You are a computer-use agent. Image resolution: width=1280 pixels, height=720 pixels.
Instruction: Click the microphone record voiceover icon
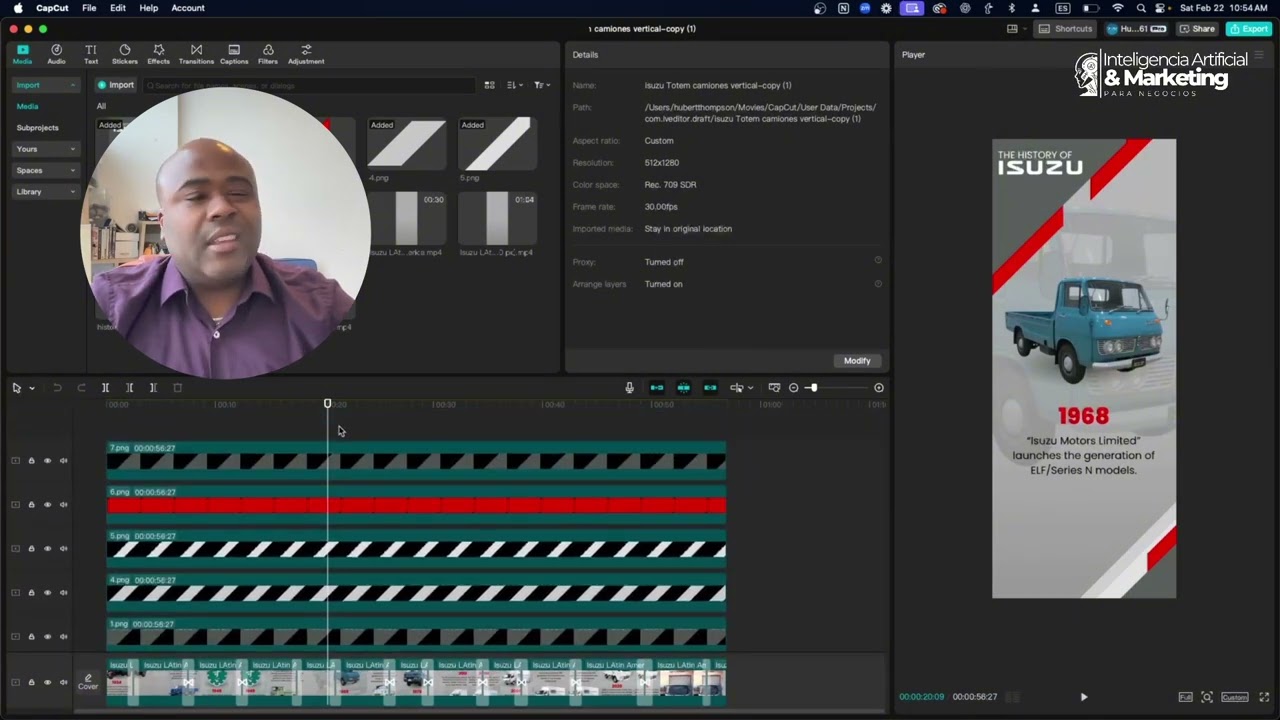[x=629, y=388]
